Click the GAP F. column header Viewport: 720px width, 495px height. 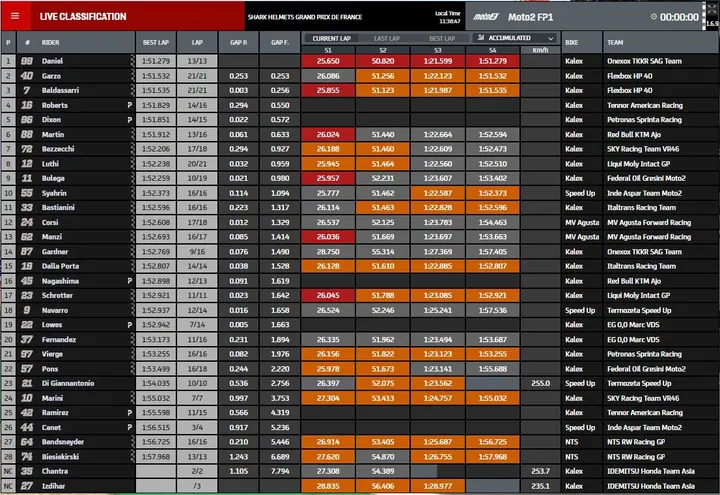pyautogui.click(x=280, y=42)
